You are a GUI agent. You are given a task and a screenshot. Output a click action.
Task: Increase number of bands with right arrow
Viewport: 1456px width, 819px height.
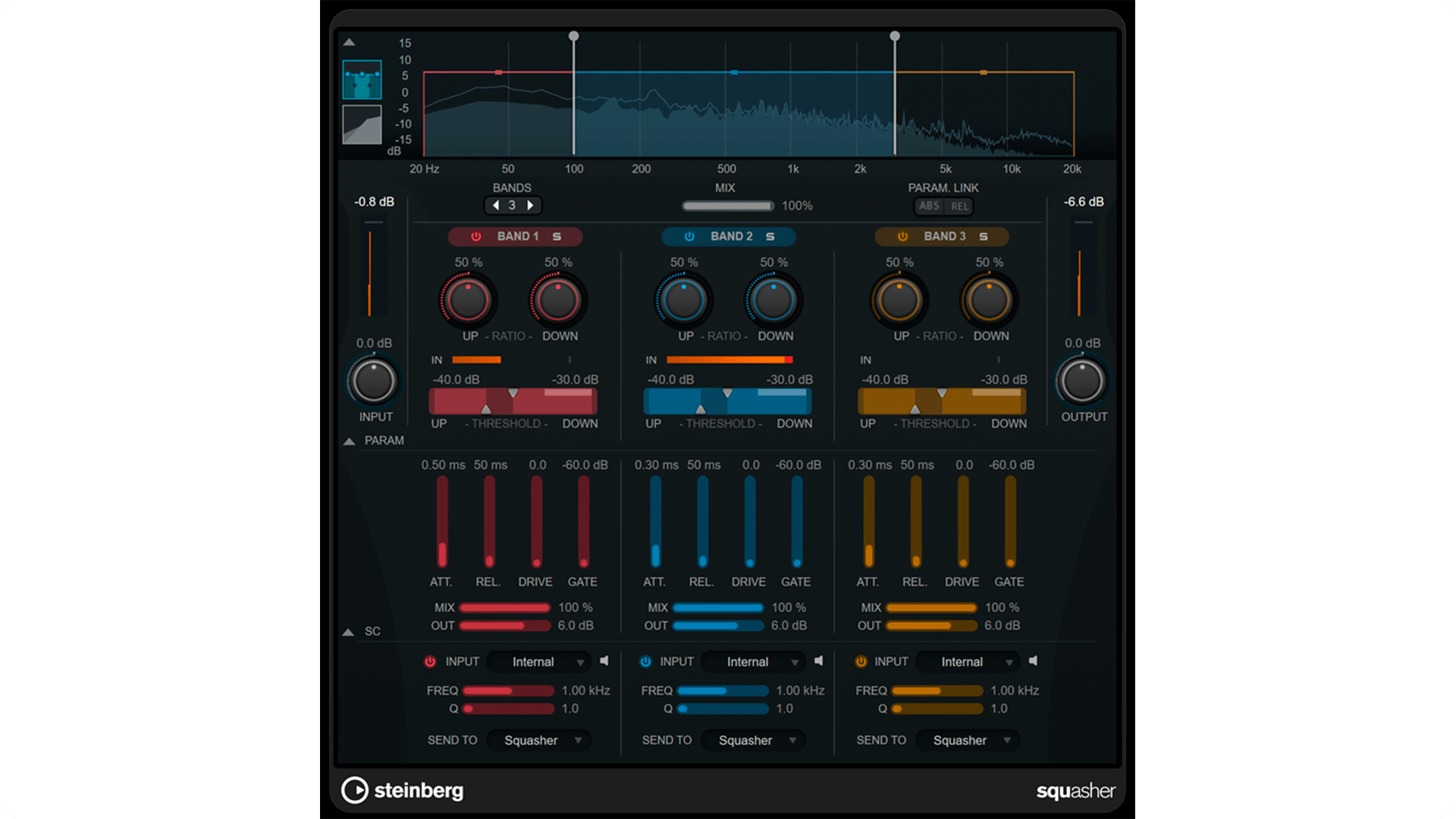pos(530,206)
